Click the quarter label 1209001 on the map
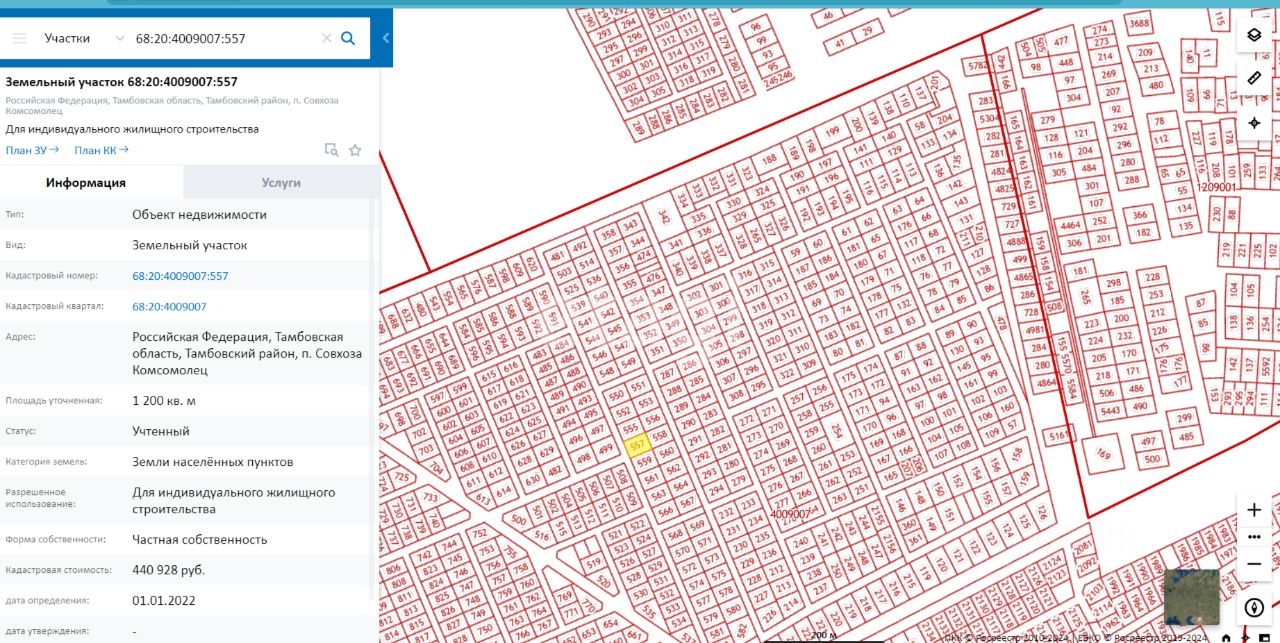The width and height of the screenshot is (1280, 643). point(1217,187)
